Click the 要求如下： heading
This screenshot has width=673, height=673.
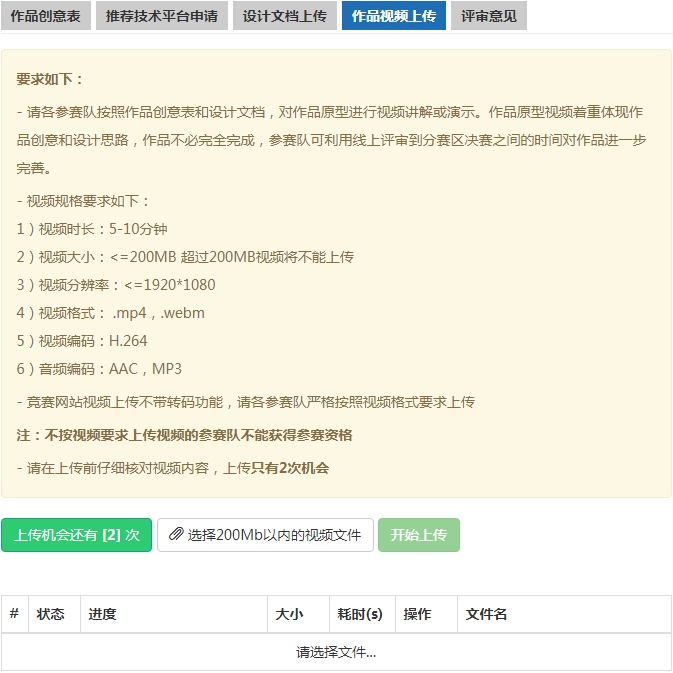click(49, 79)
